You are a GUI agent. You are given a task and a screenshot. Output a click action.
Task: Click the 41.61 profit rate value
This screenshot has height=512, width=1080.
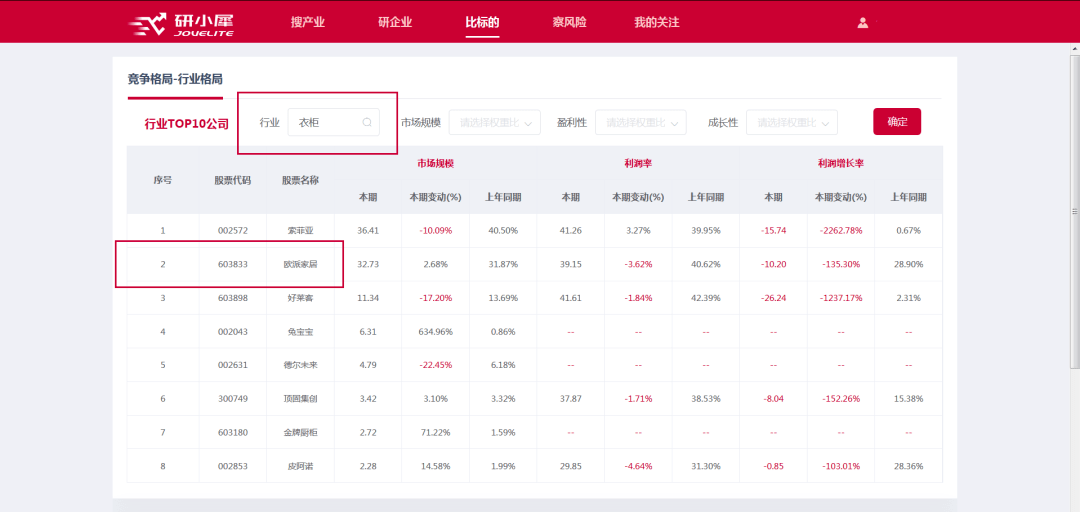570,298
